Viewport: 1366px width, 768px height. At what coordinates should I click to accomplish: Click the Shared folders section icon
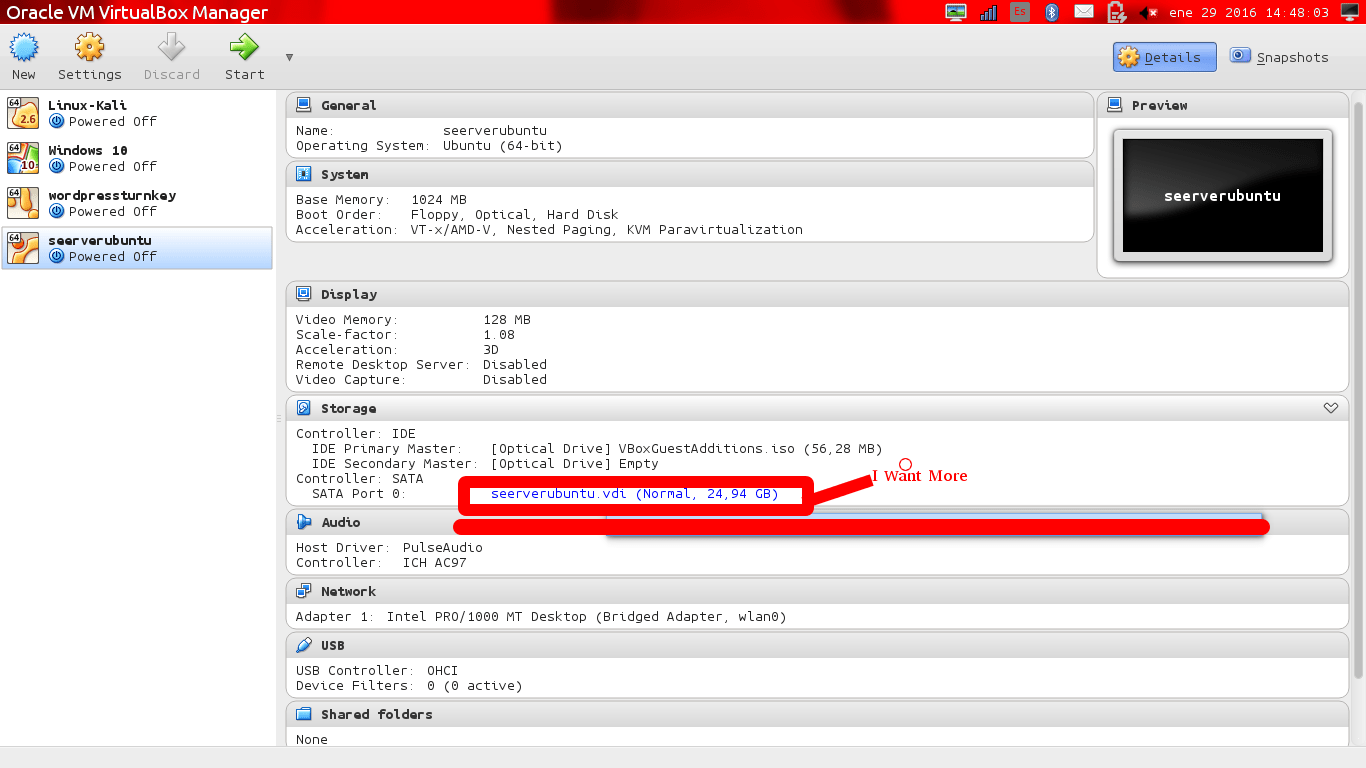(x=303, y=713)
